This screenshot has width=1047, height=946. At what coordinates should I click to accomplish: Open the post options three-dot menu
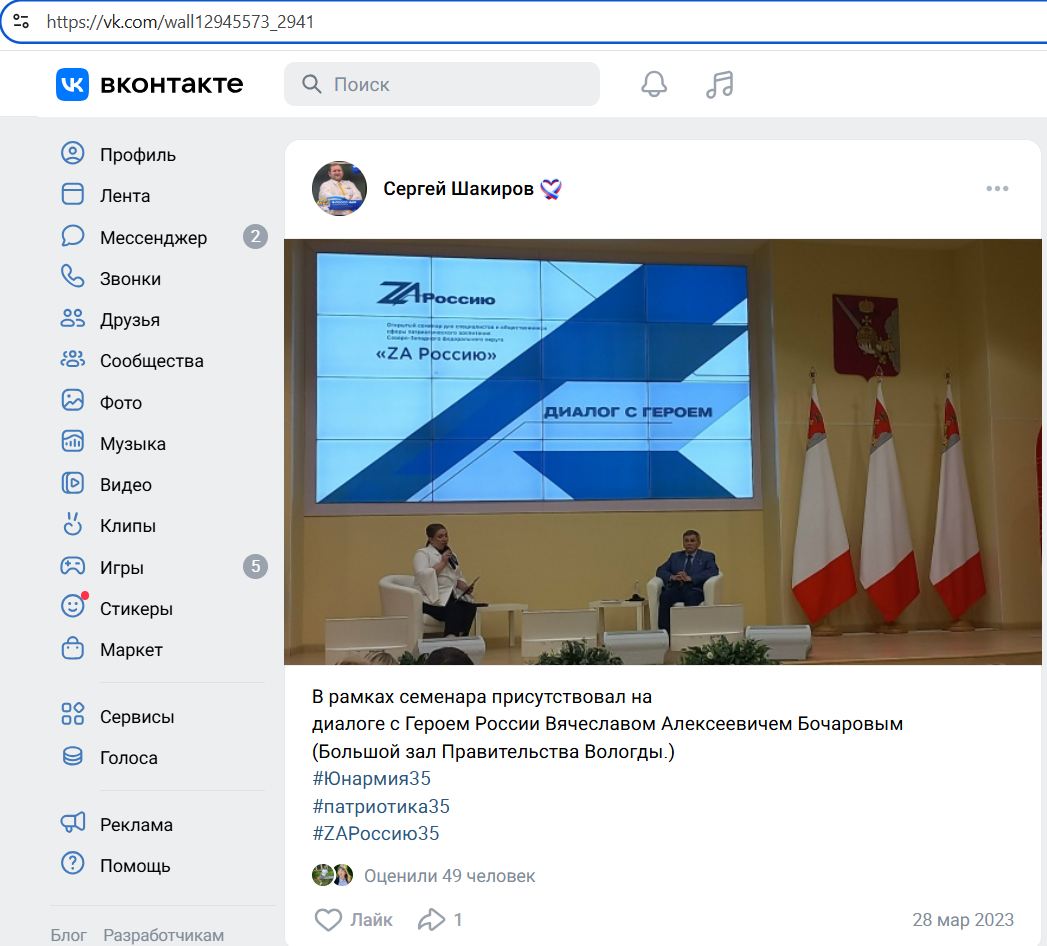[997, 189]
